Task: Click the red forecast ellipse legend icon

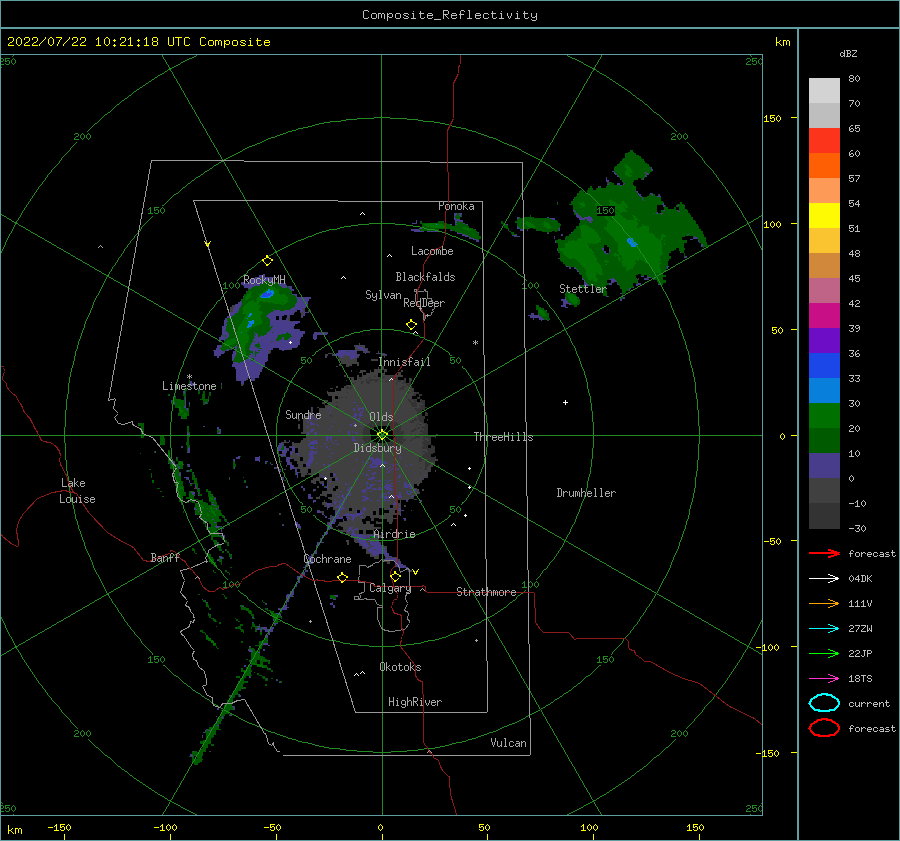Action: click(824, 728)
